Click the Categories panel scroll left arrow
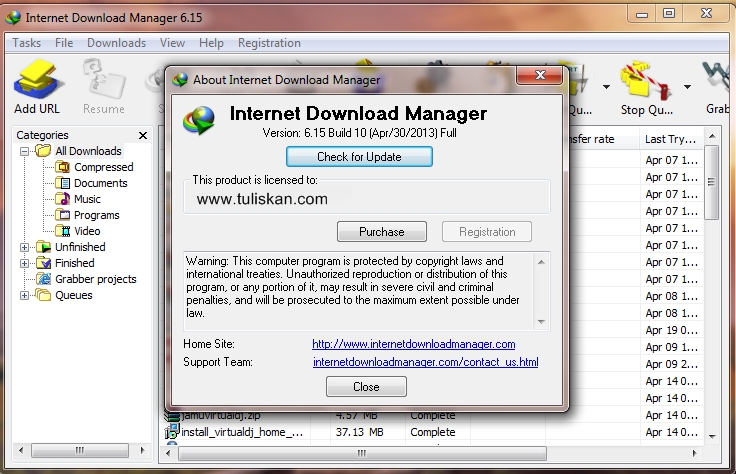Viewport: 736px width, 474px height. (x=21, y=450)
